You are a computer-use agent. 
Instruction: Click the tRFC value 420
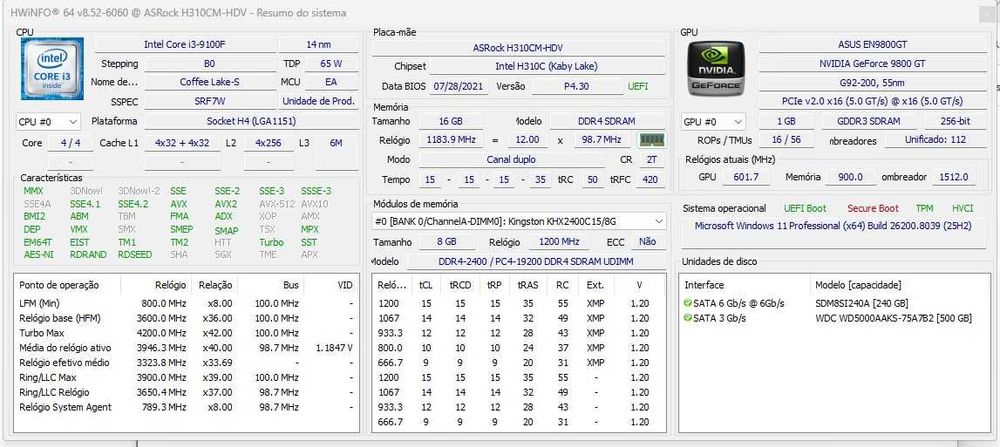(650, 180)
